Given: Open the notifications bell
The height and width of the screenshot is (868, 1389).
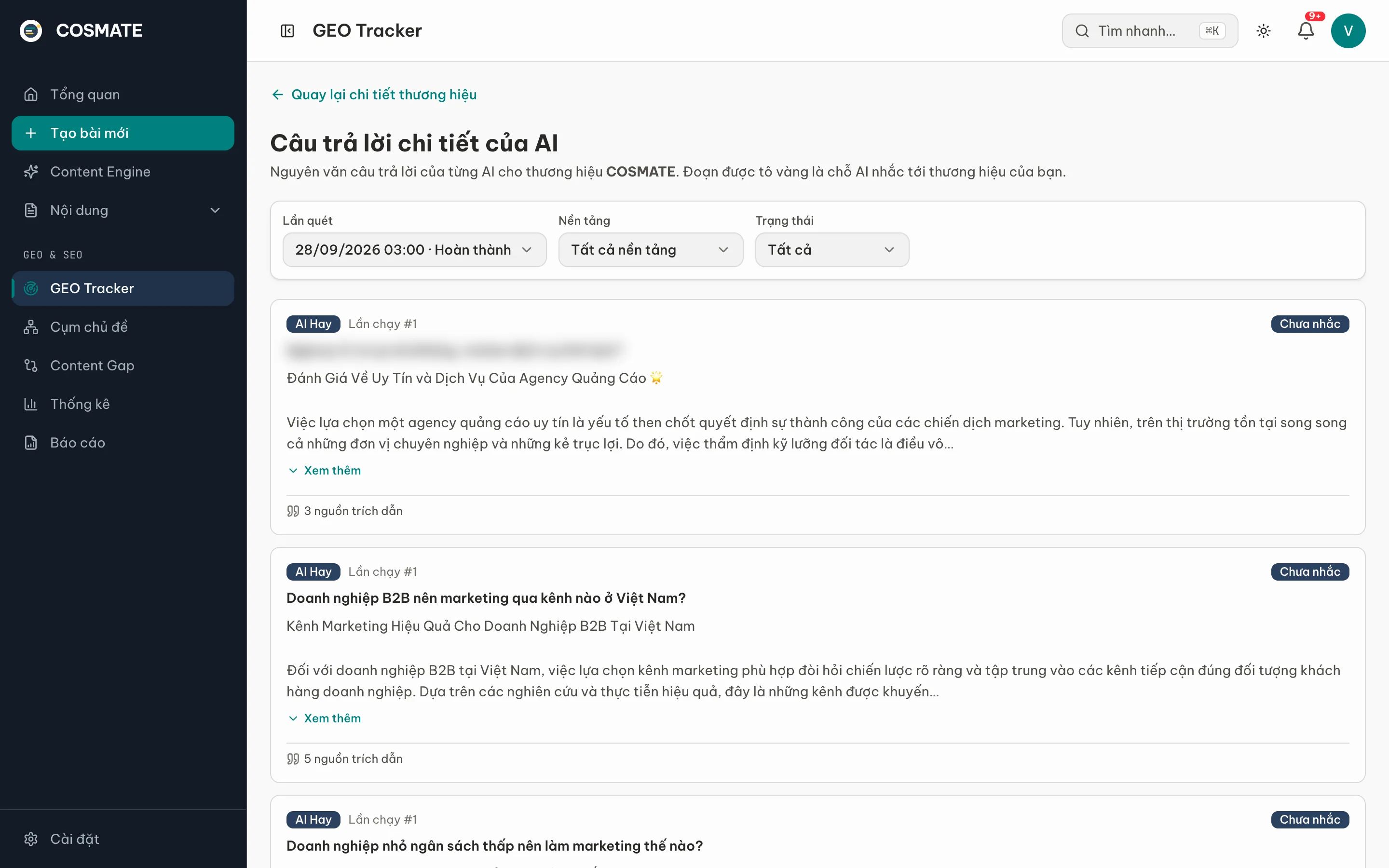Looking at the screenshot, I should [x=1306, y=31].
